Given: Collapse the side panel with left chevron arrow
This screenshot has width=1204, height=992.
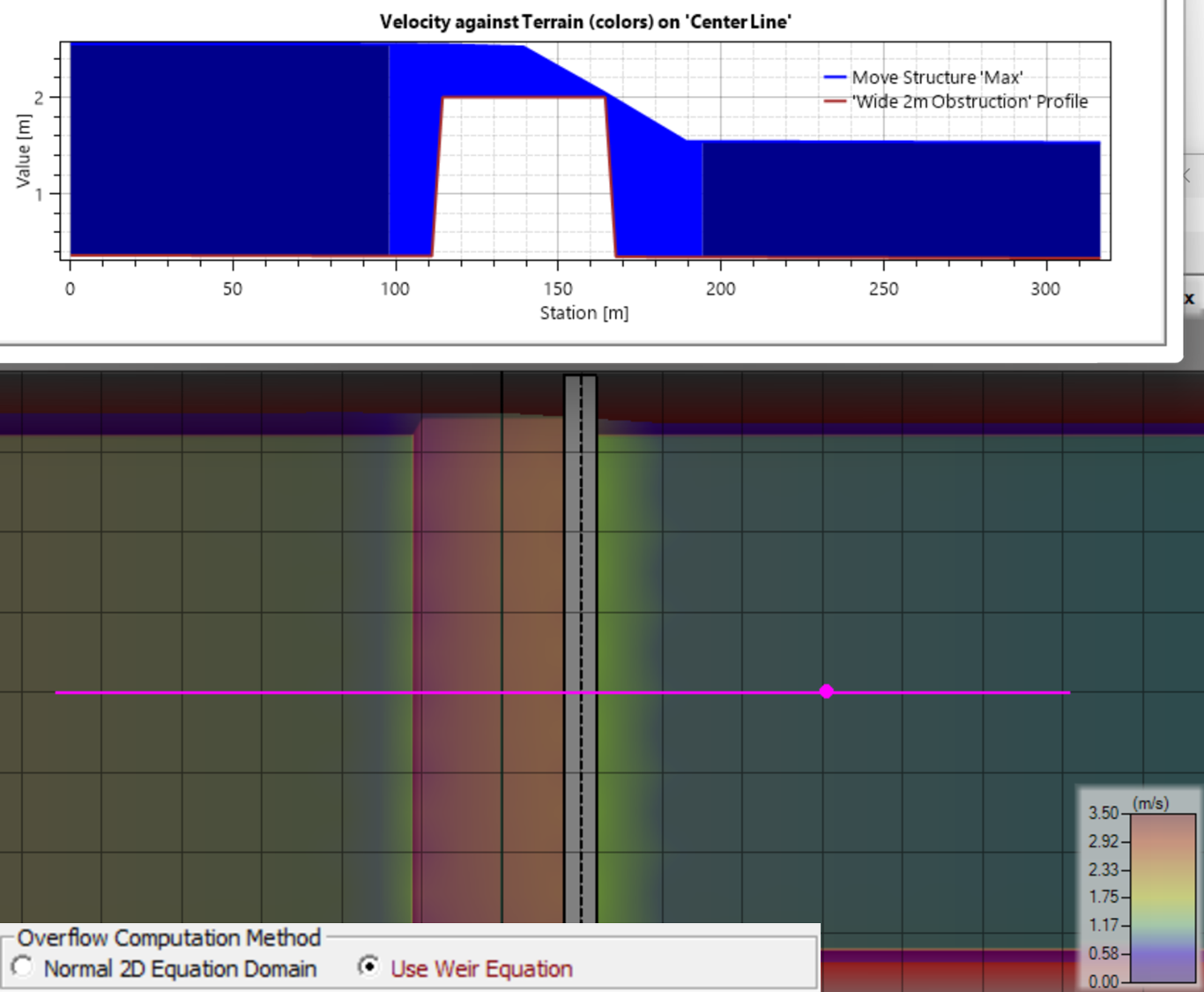Looking at the screenshot, I should pos(1187,176).
